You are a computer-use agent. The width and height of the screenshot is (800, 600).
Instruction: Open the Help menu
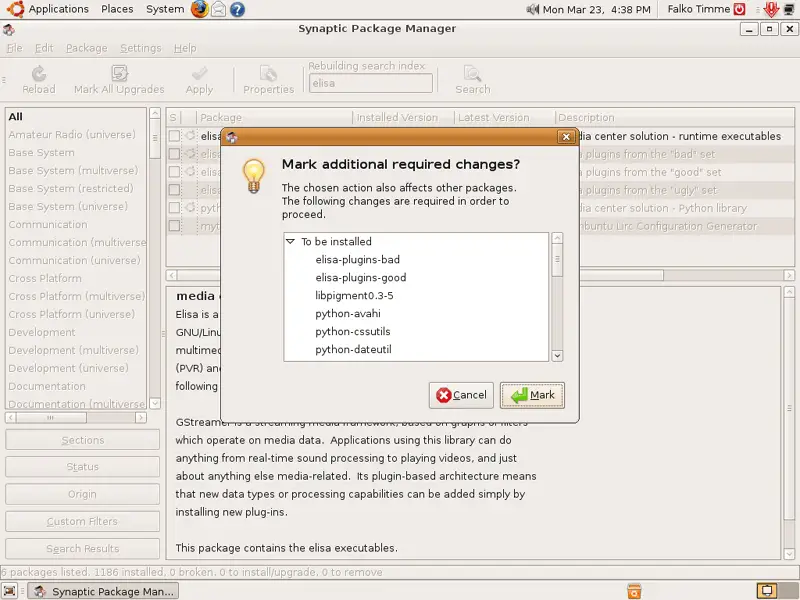(x=185, y=48)
